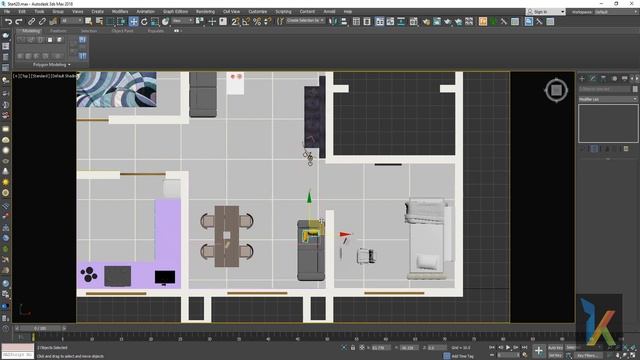Toggle the Scene Explorer icon
Viewport: 640px width, 360px height.
pos(356,21)
